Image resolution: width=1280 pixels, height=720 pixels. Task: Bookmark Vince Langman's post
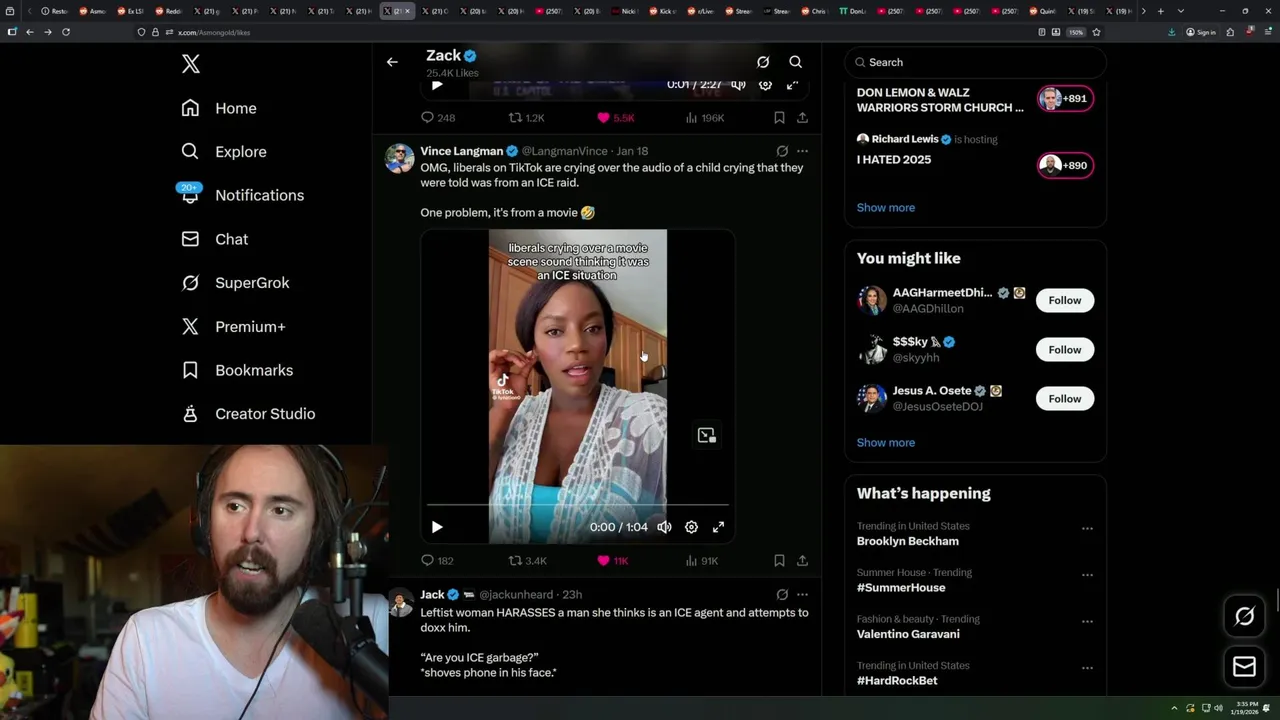(x=779, y=561)
